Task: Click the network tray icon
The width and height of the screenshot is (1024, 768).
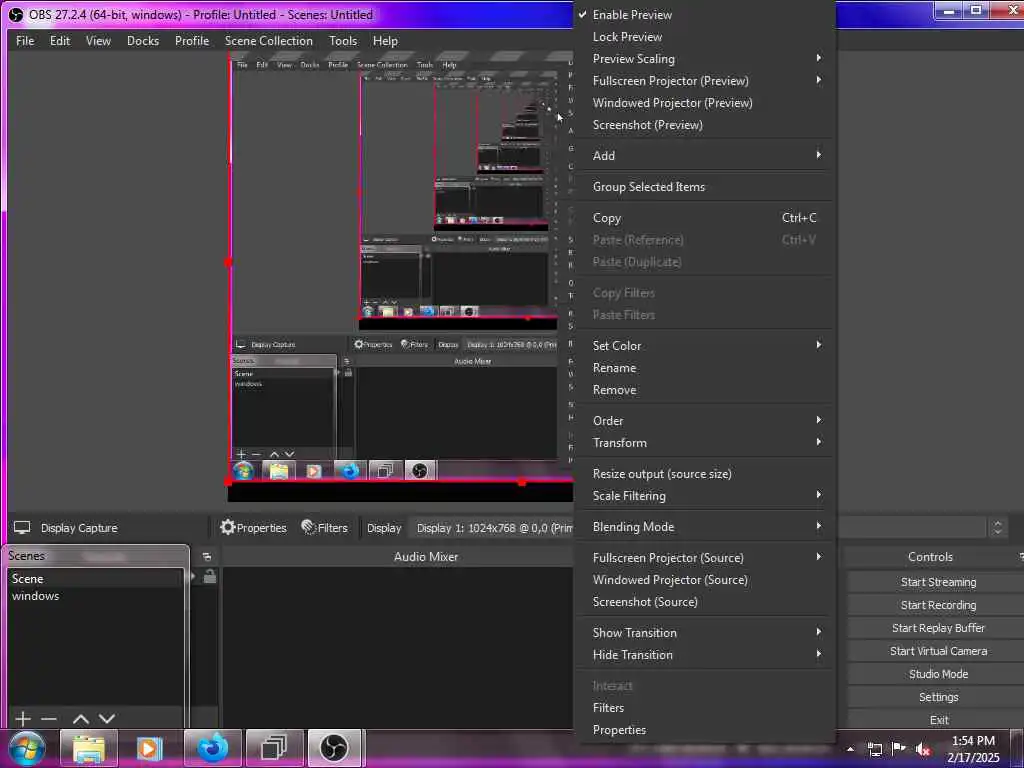Action: 875,750
